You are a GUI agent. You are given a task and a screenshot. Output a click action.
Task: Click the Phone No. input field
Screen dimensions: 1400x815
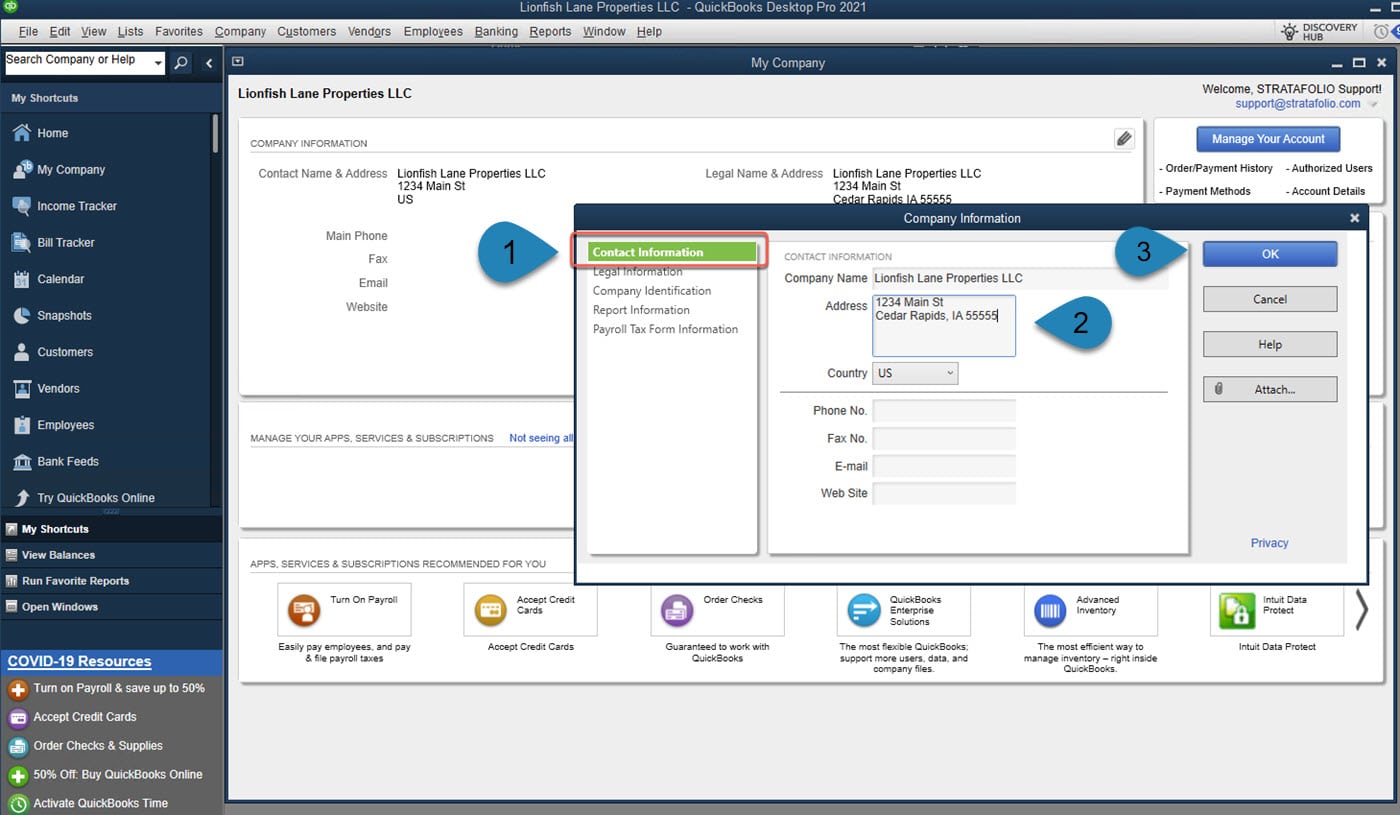(x=944, y=411)
